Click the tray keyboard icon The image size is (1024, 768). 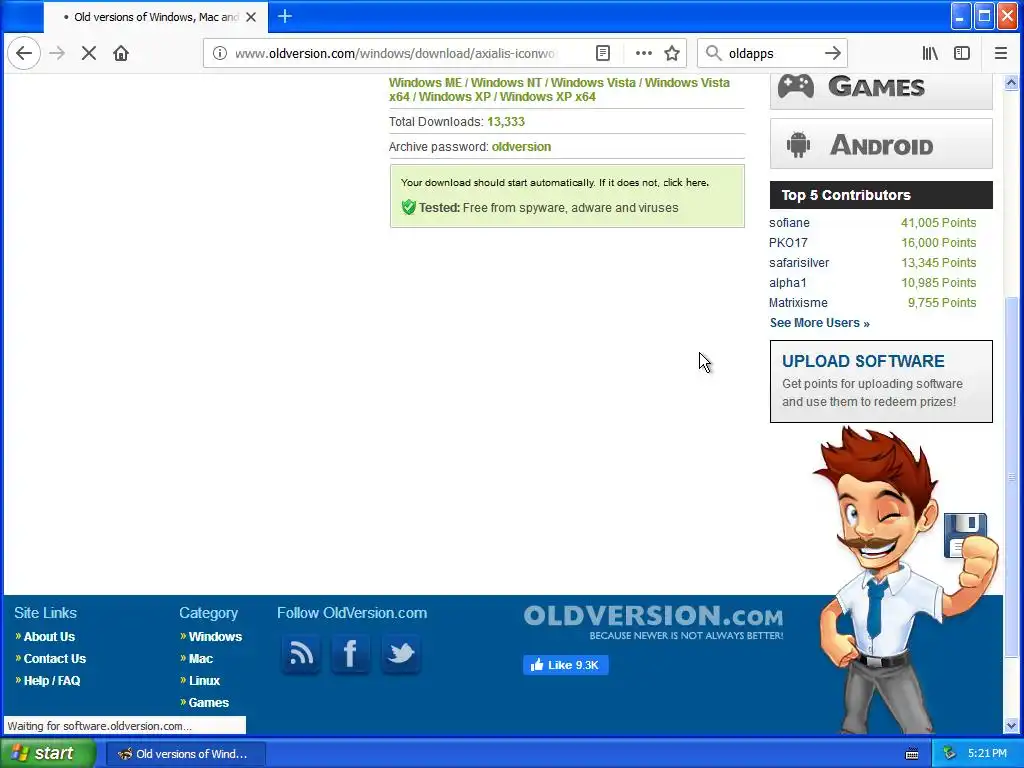coord(912,754)
